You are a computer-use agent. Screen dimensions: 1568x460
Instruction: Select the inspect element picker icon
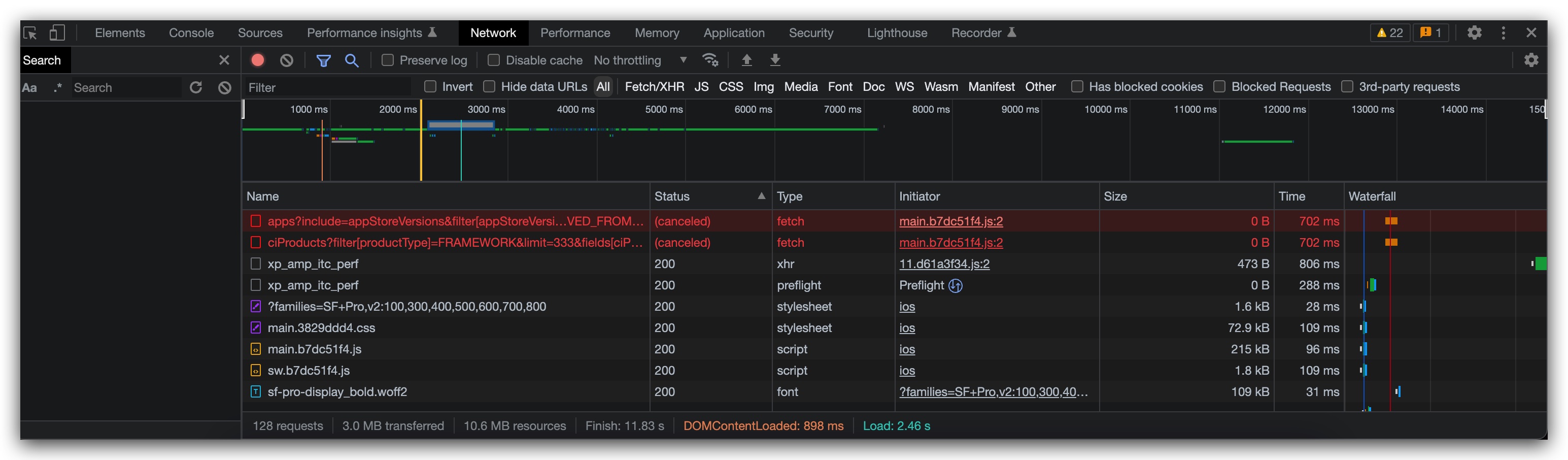30,33
